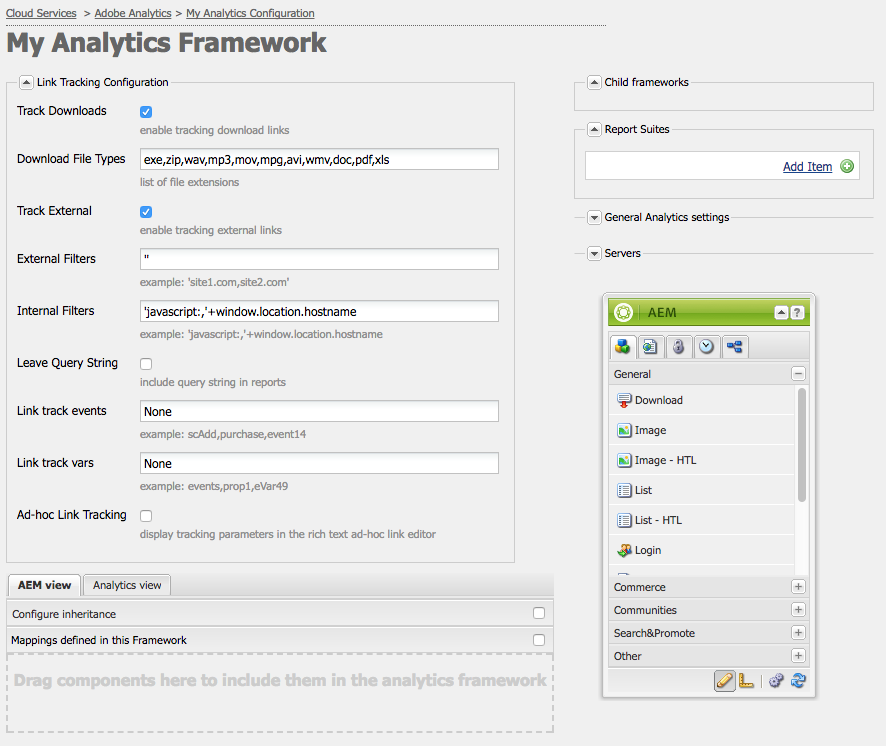Collapse the Child frameworks section
886x746 pixels.
(594, 83)
